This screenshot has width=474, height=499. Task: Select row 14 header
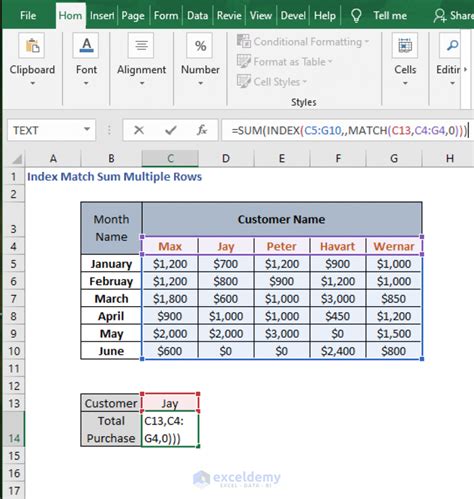click(x=13, y=429)
